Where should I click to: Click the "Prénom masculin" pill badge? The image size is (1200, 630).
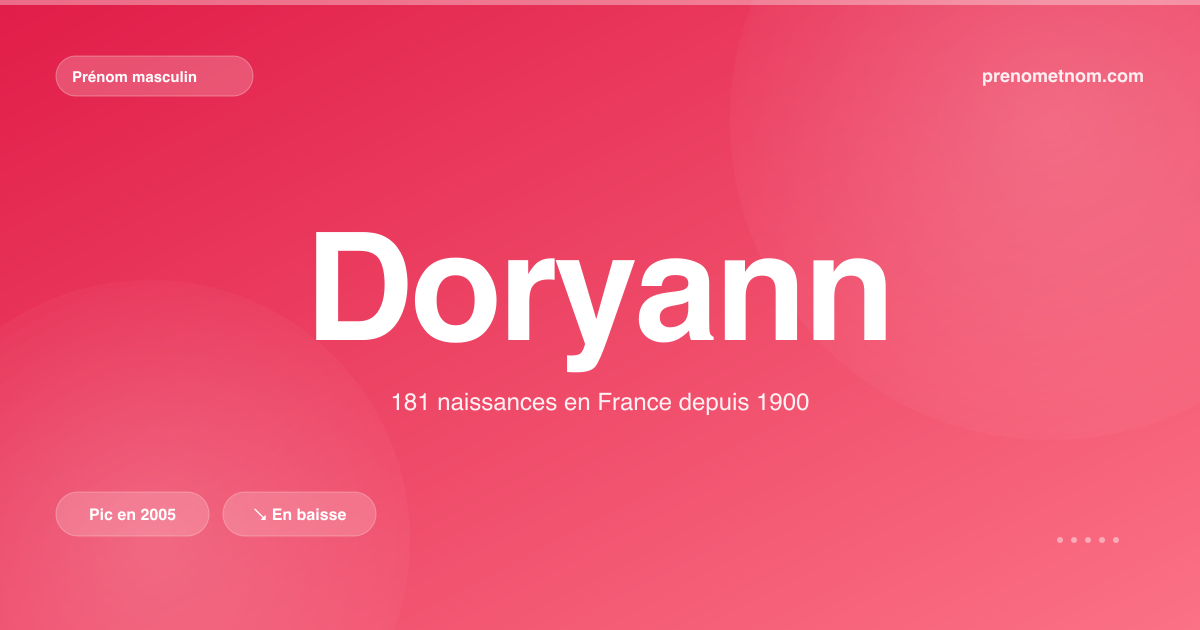click(x=154, y=76)
